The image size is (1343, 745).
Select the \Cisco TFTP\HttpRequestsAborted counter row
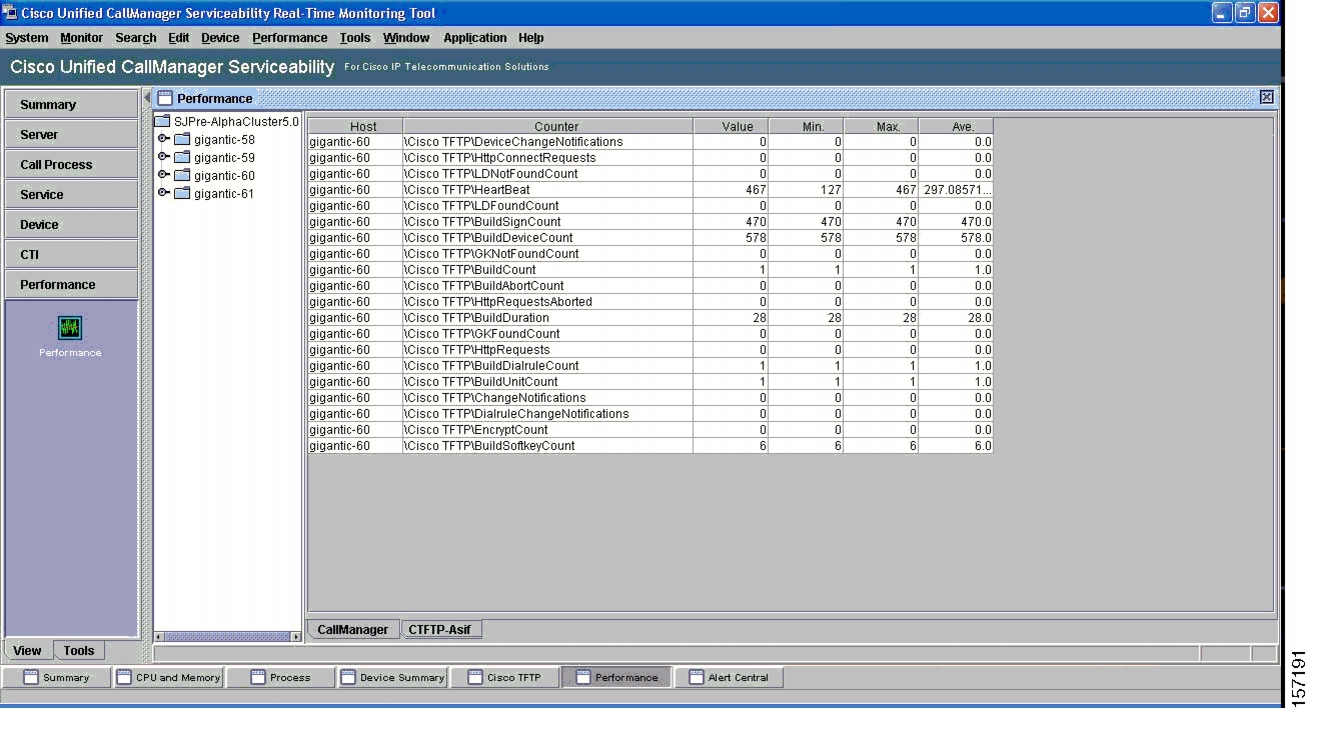coord(650,302)
